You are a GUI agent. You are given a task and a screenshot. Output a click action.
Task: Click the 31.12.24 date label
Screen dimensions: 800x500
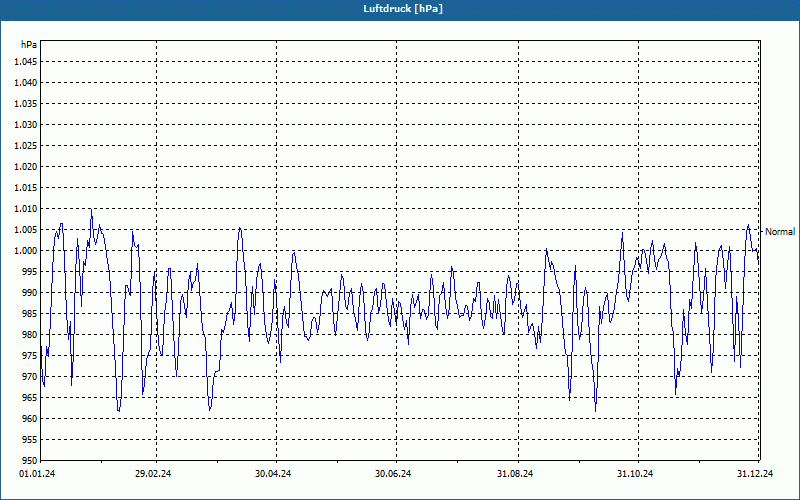tap(755, 474)
